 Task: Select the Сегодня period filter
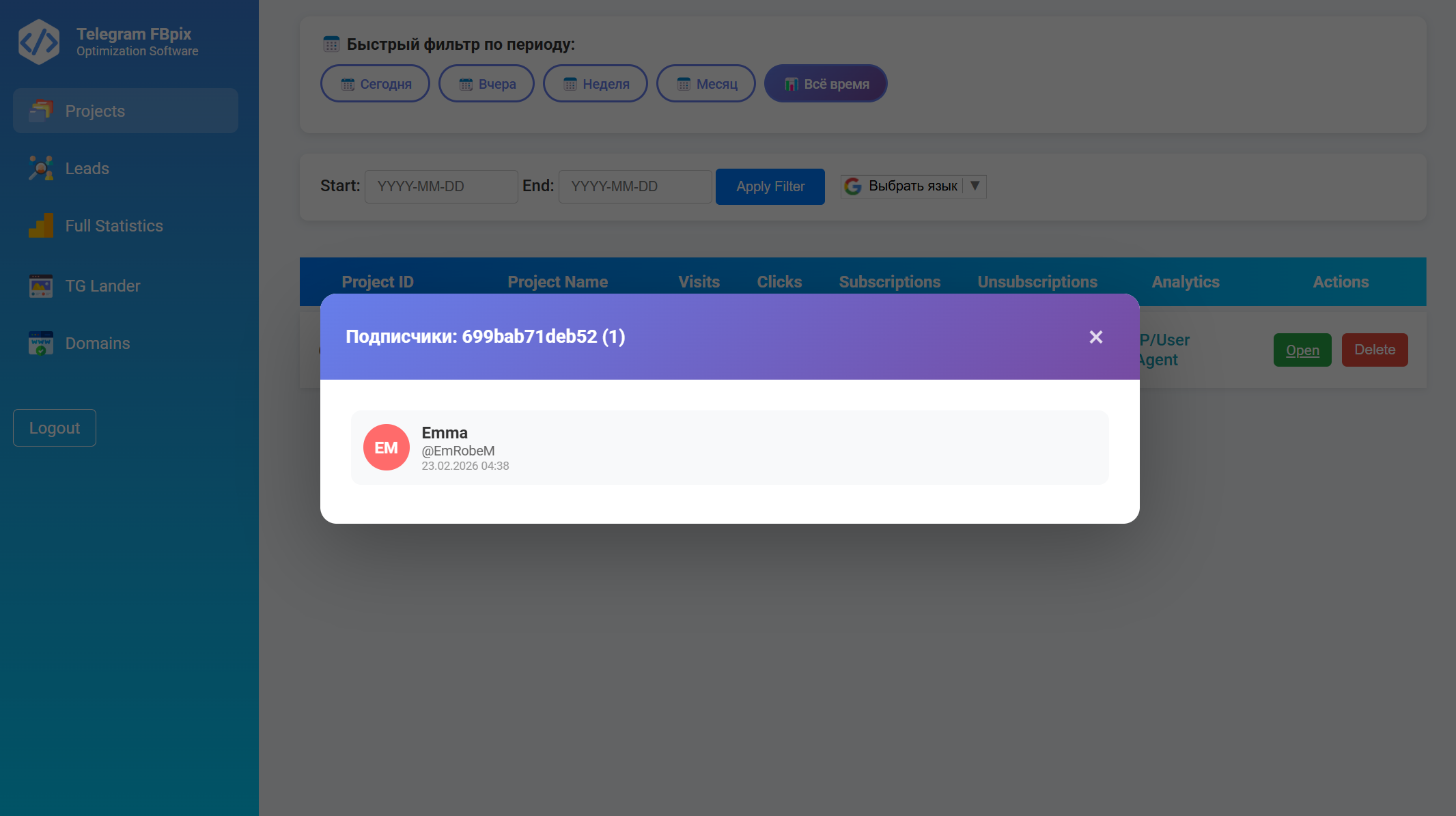(375, 84)
